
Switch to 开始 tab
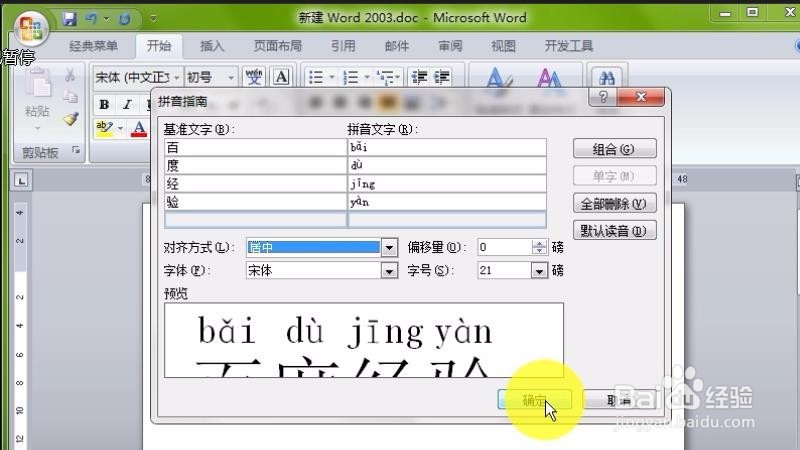[159, 46]
